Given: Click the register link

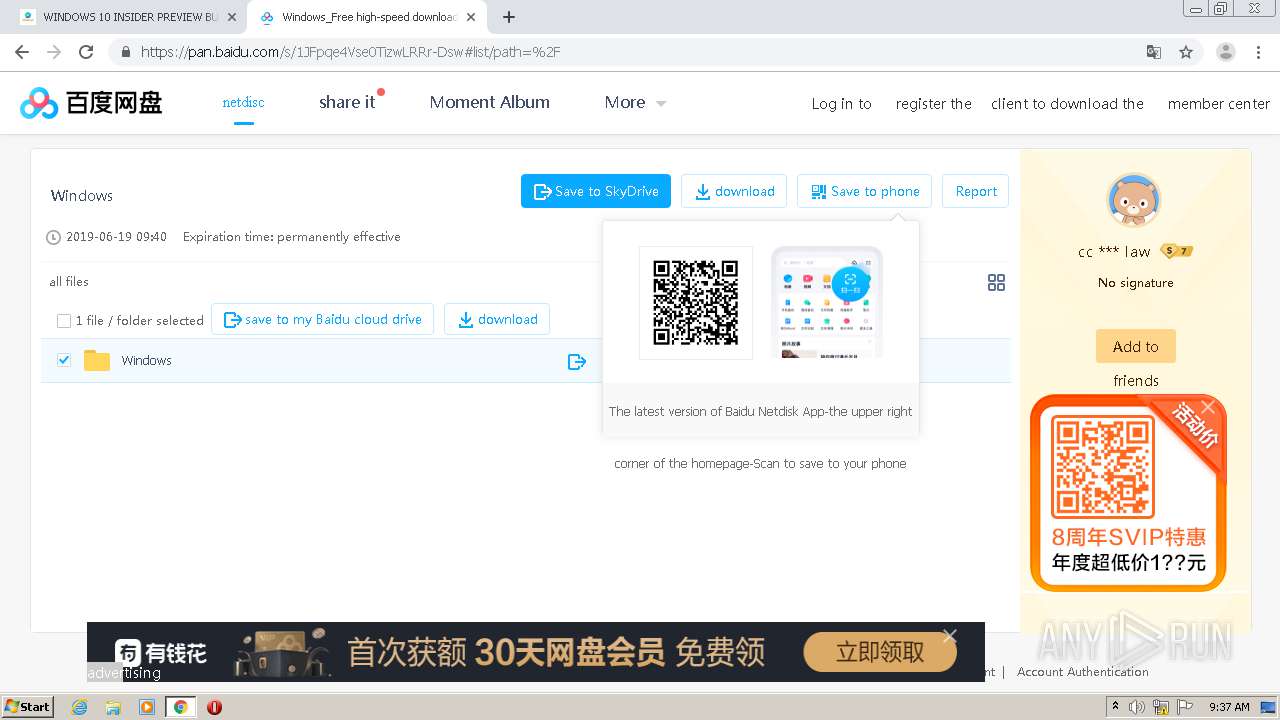Looking at the screenshot, I should [933, 104].
